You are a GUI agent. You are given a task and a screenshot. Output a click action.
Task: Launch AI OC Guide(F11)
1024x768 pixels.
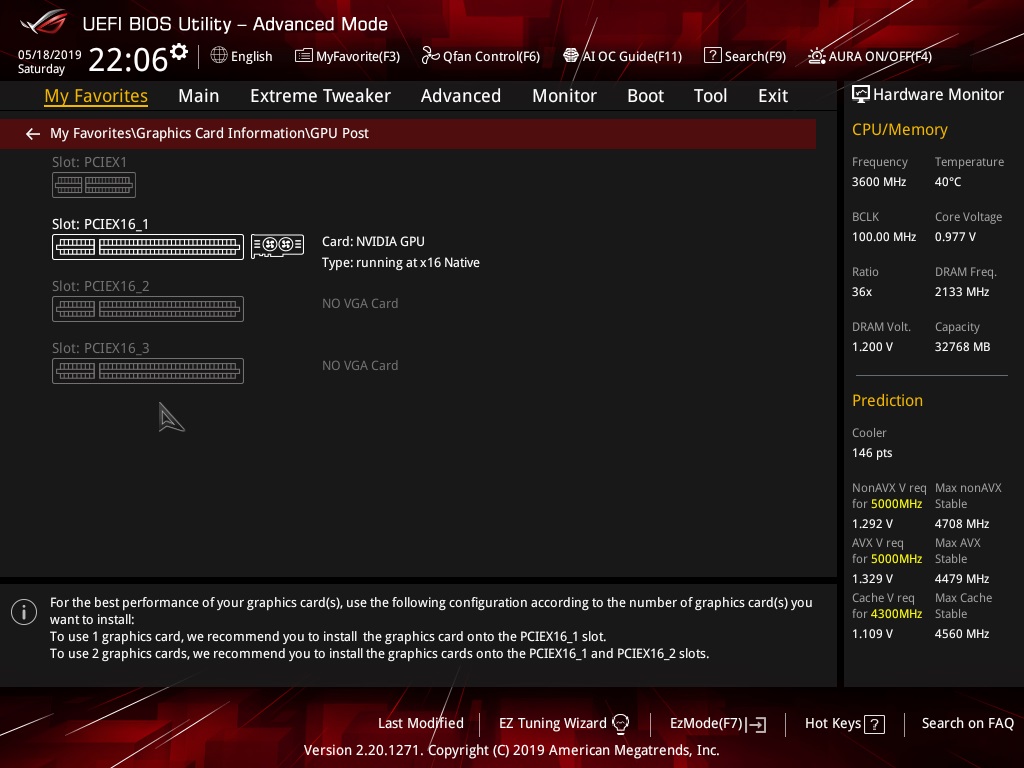tap(632, 57)
